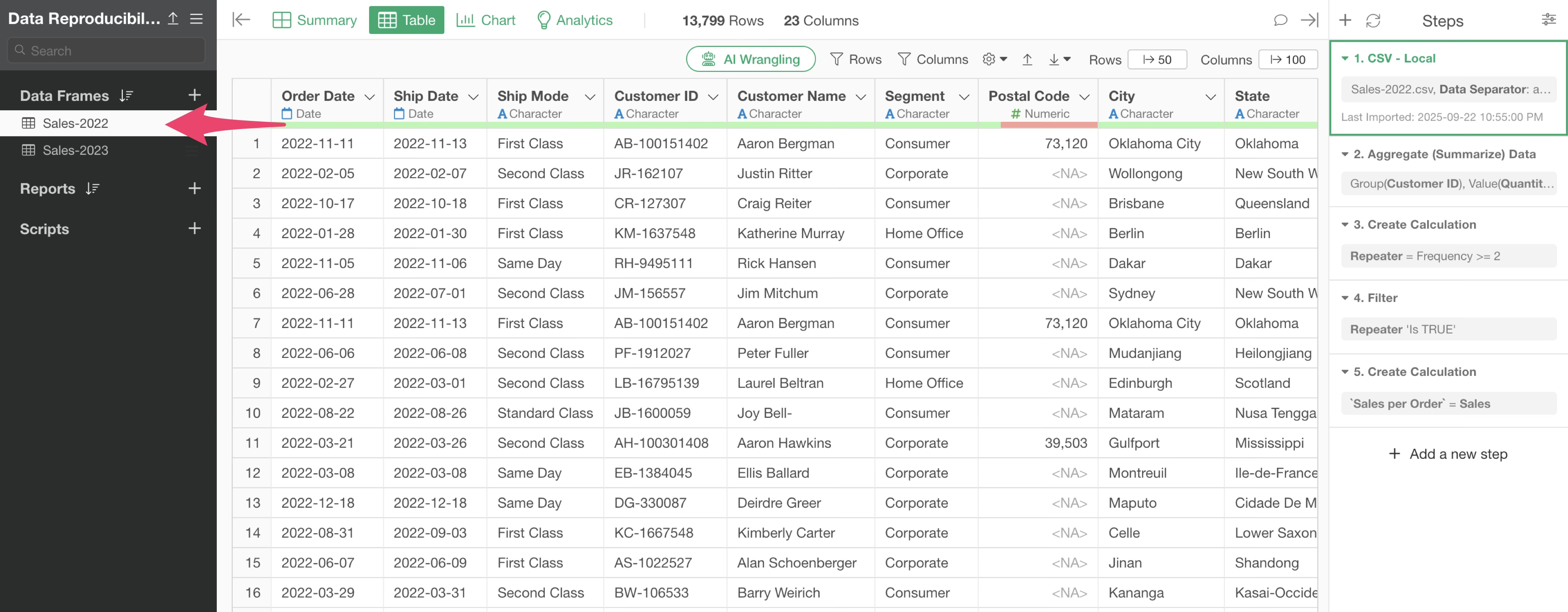Add a new Data Frame with plus icon
Viewport: 1568px width, 612px height.
[194, 95]
